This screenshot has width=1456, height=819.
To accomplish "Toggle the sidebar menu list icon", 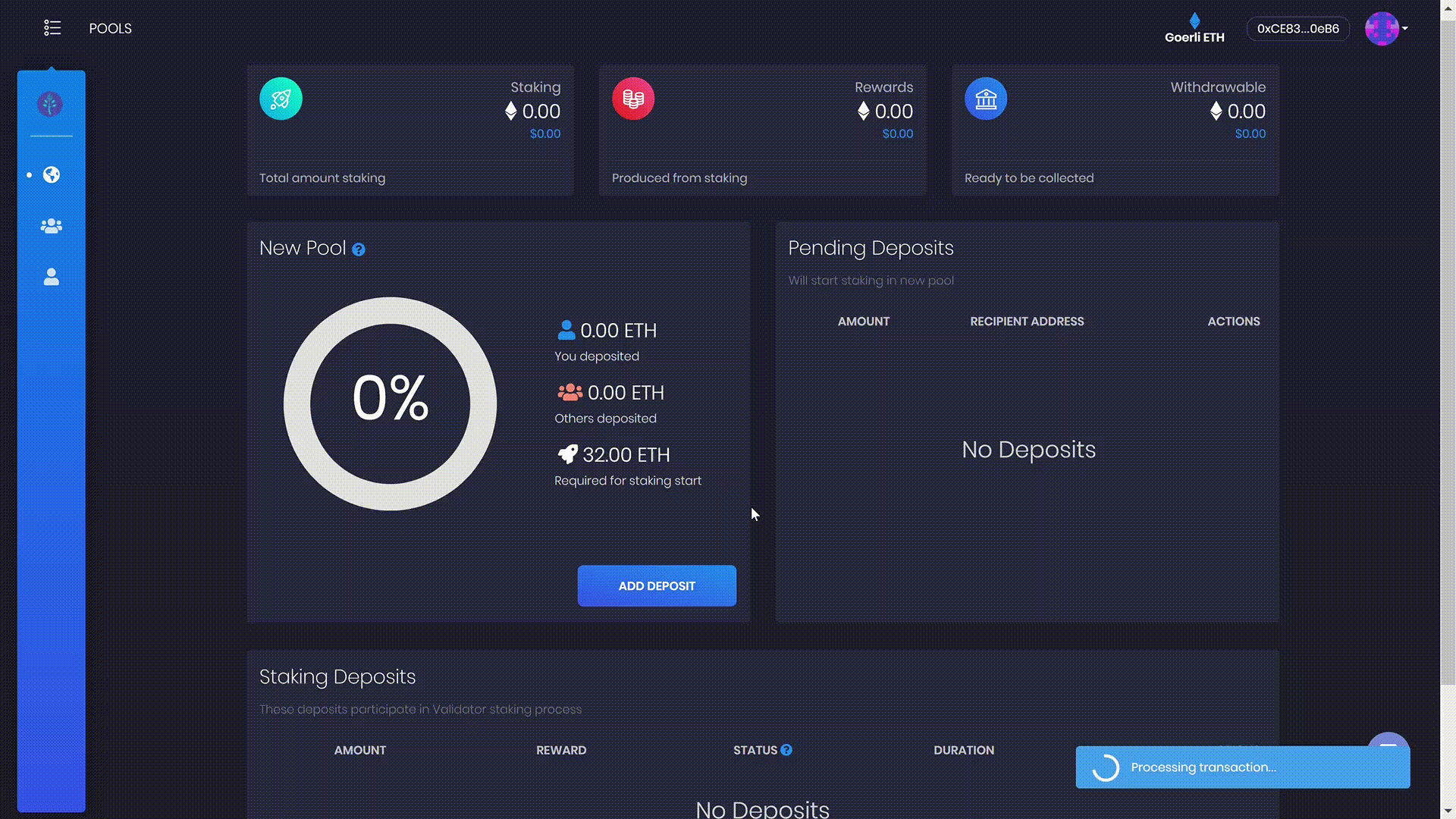I will (52, 28).
